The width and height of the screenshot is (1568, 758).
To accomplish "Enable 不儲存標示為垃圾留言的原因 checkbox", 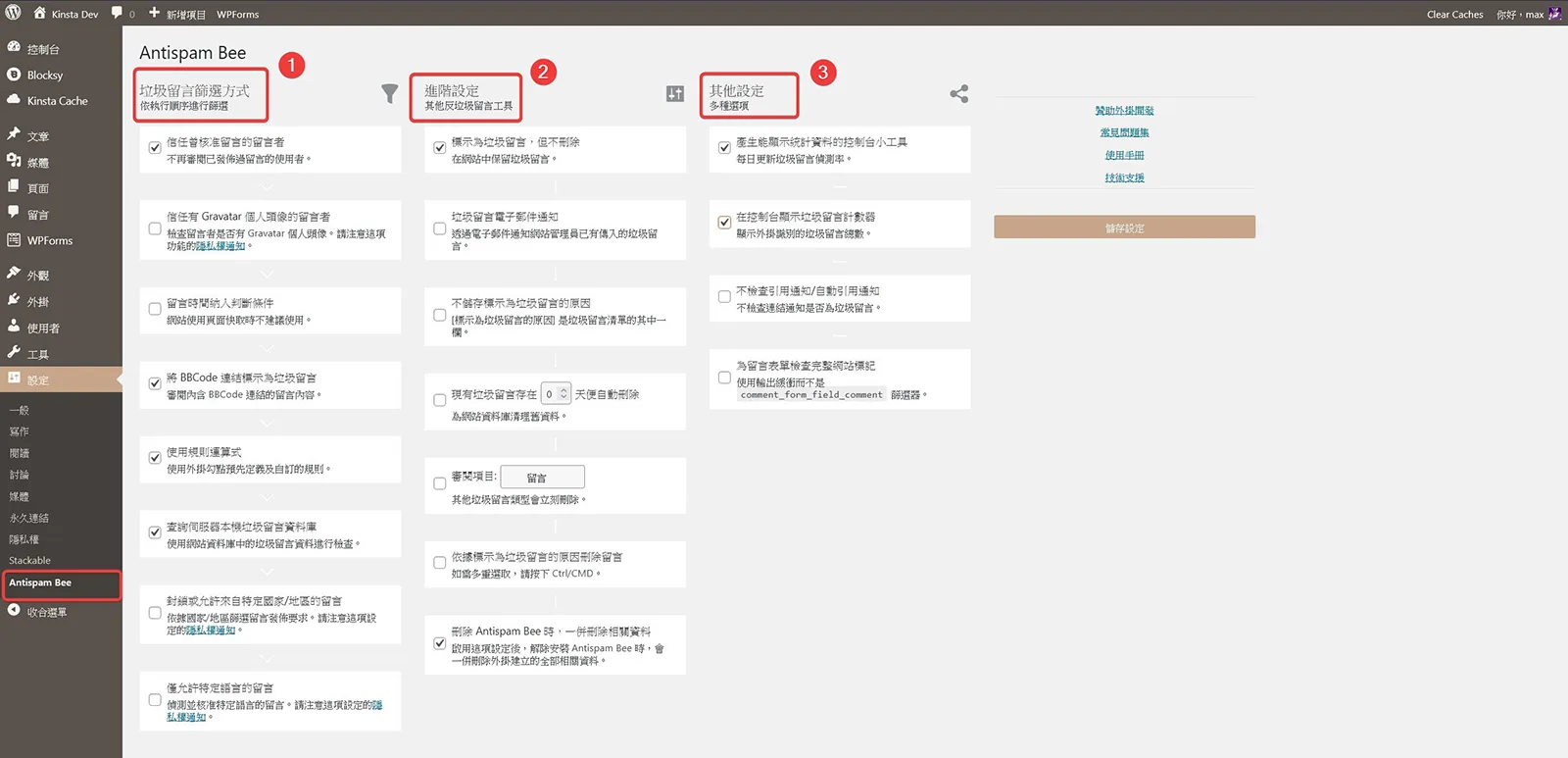I will (440, 315).
